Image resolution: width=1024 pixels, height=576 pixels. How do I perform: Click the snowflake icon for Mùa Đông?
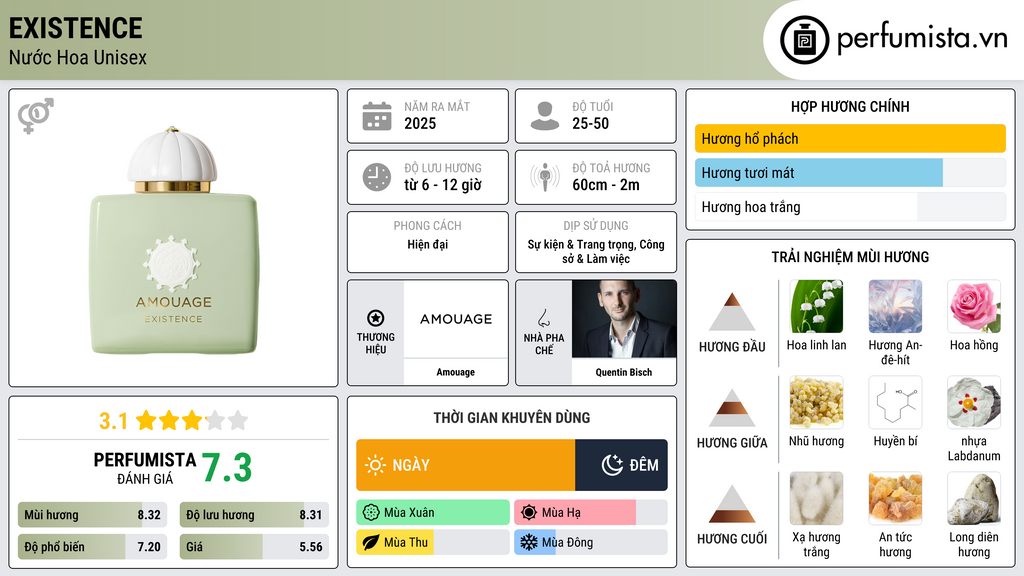(529, 543)
